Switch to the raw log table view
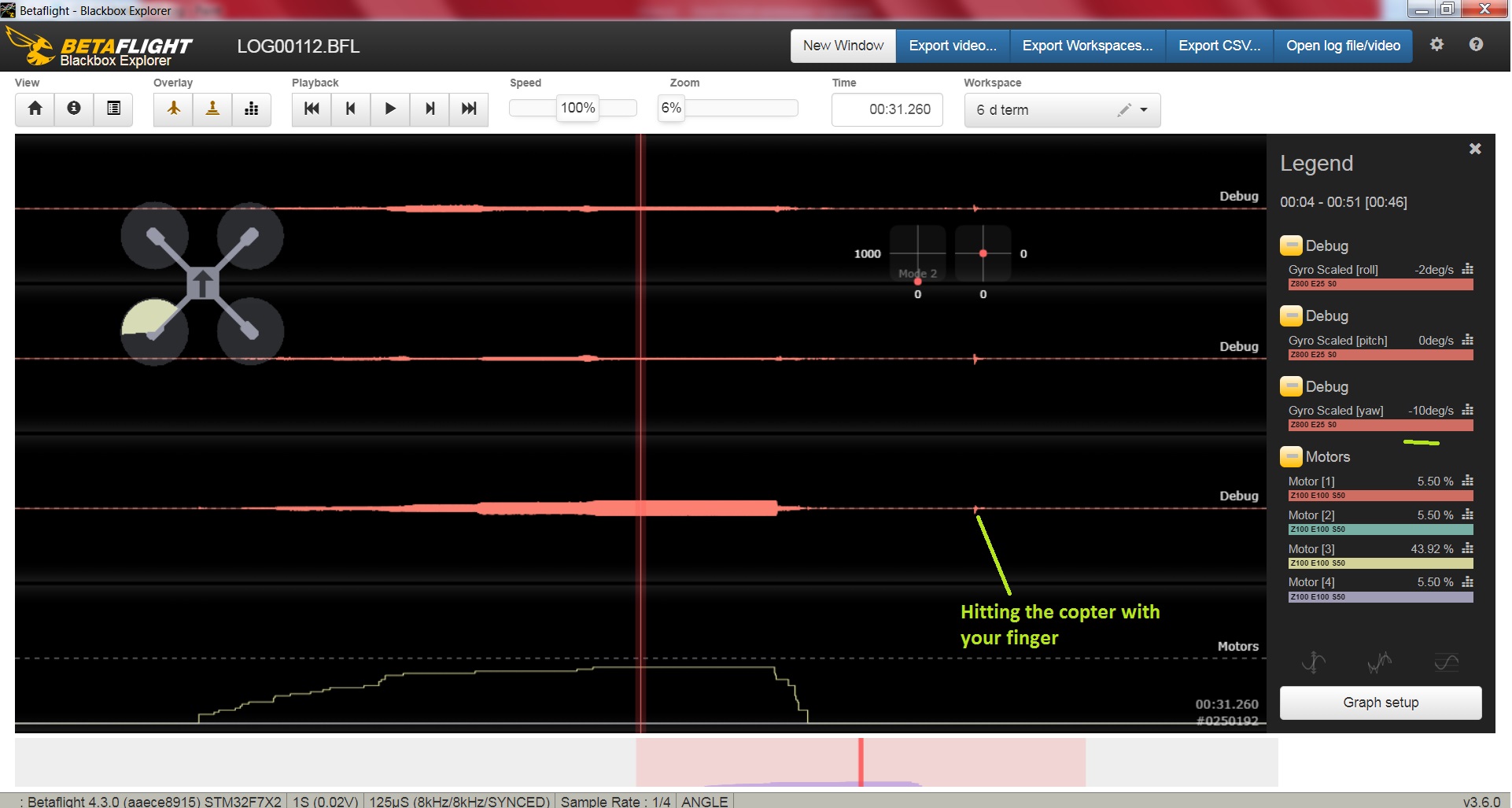This screenshot has height=808, width=1512. tap(113, 109)
